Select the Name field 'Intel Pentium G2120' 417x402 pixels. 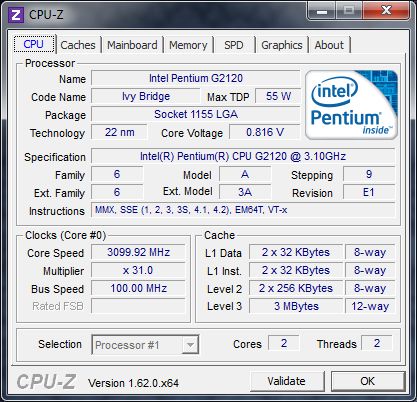coord(196,78)
